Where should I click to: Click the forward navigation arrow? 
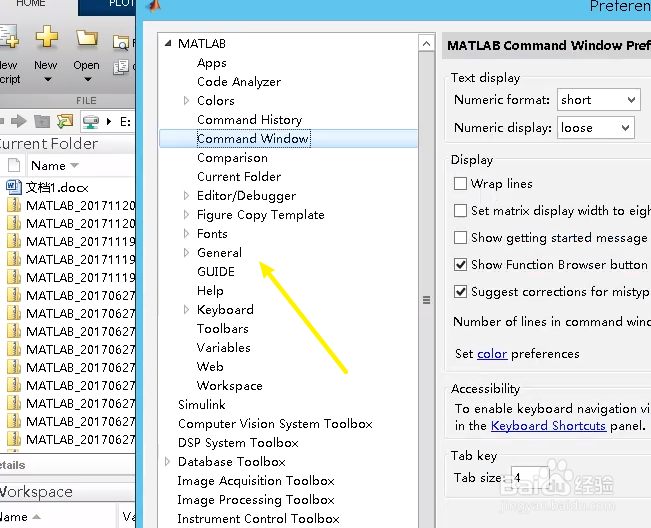[18, 121]
